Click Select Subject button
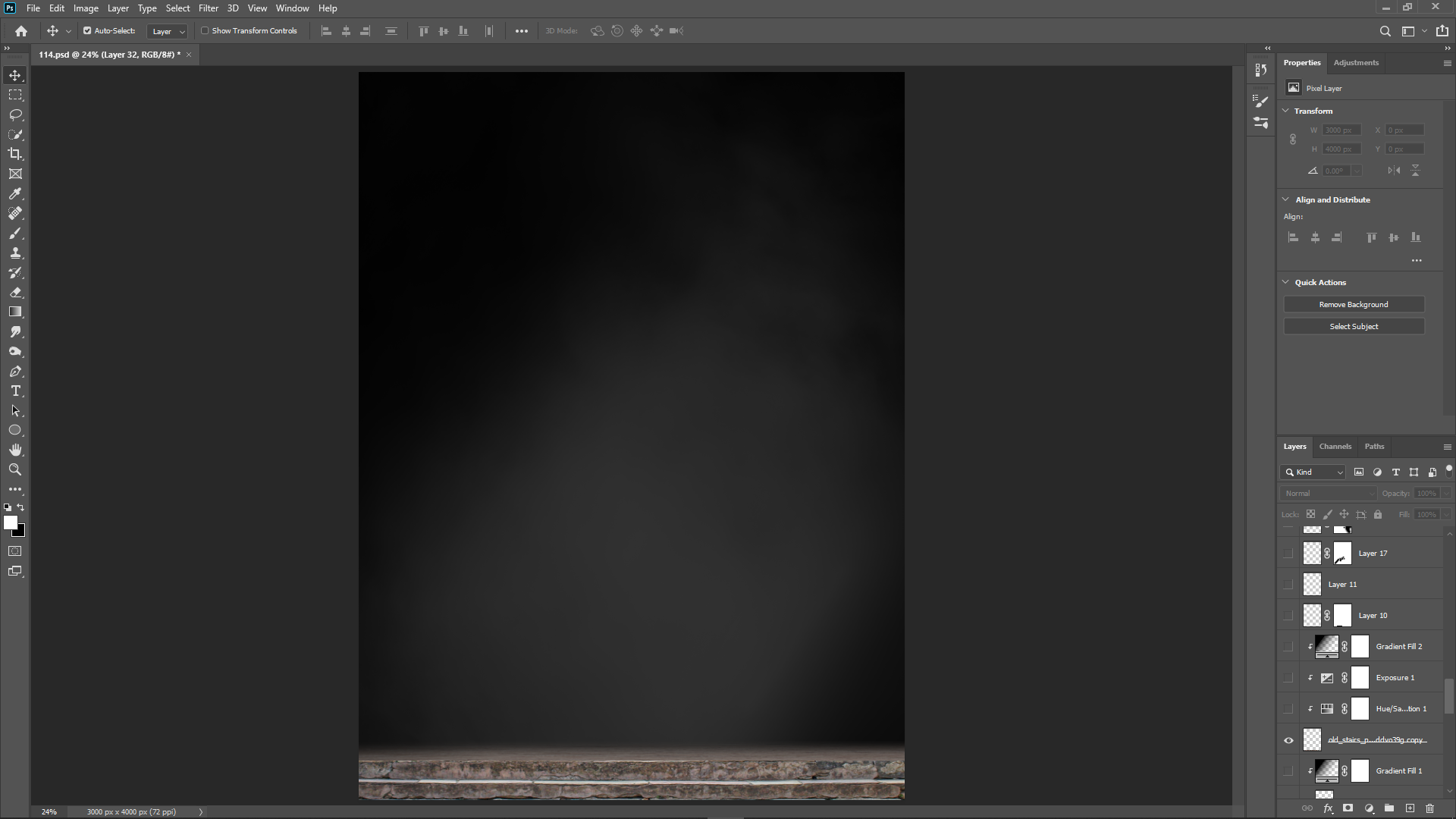The height and width of the screenshot is (819, 1456). (x=1354, y=327)
